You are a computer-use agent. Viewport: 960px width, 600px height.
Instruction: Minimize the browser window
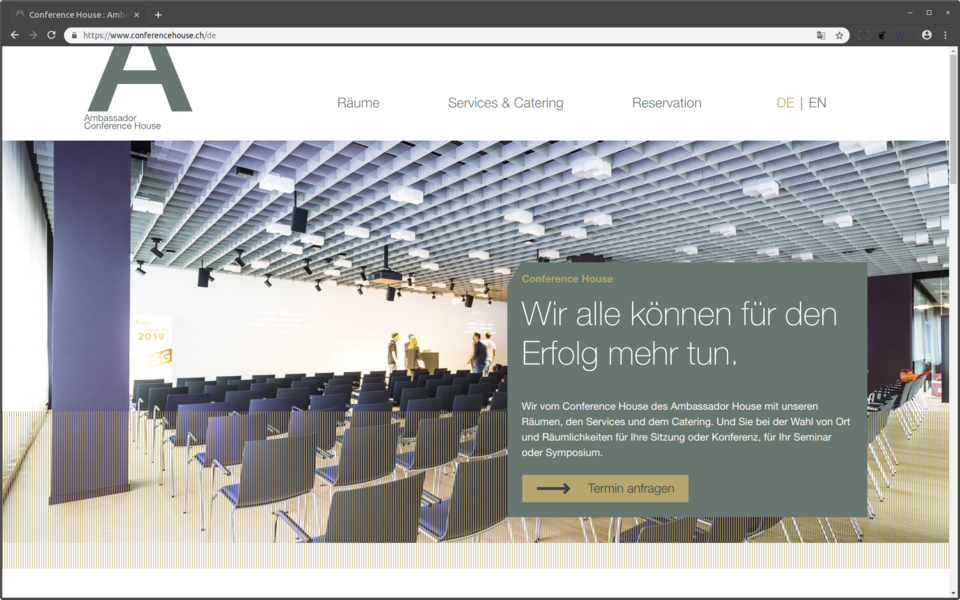coord(910,13)
